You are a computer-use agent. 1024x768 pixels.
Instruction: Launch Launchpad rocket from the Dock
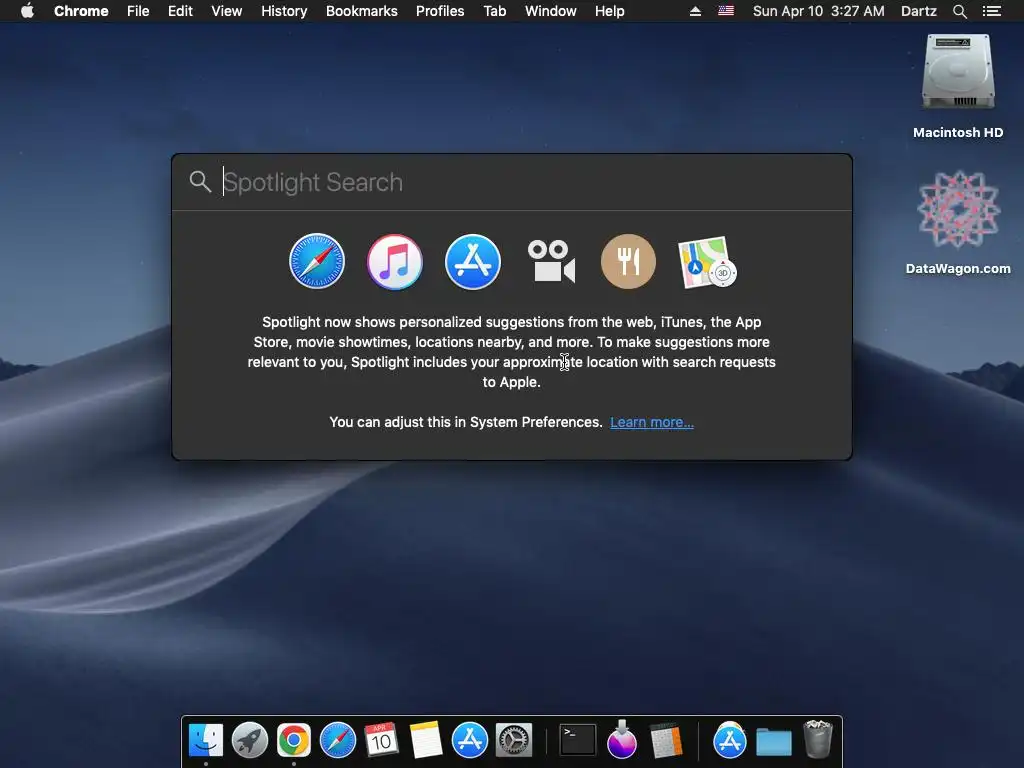point(250,740)
